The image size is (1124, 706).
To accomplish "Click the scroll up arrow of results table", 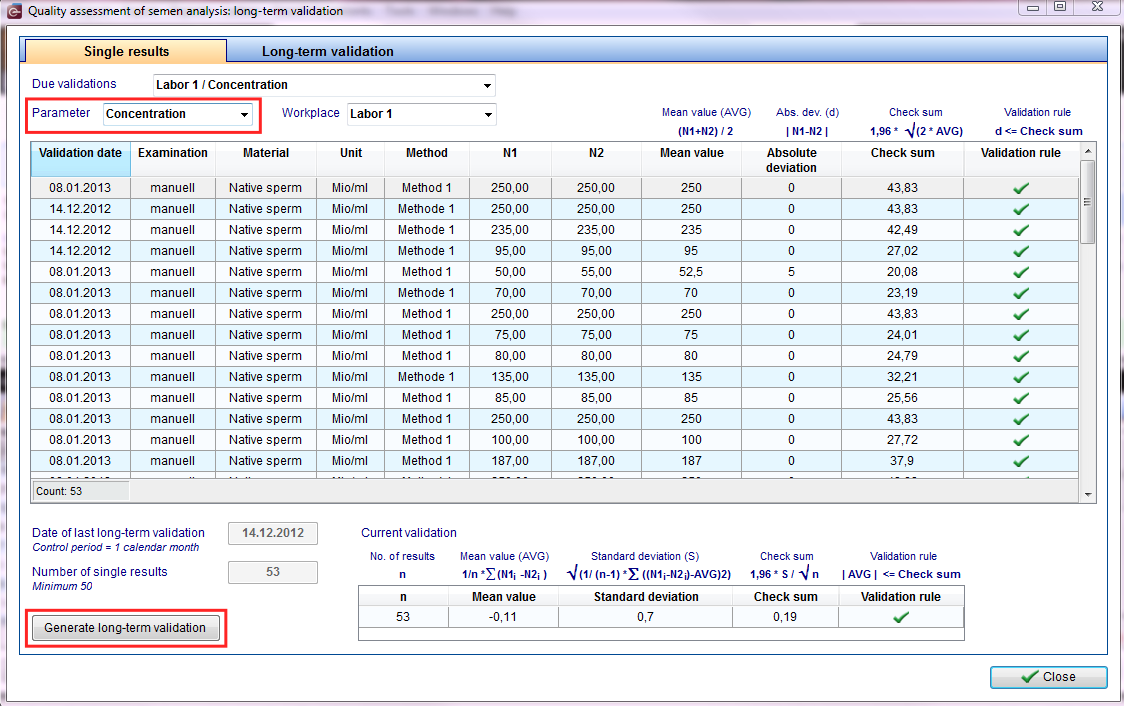I will [1087, 151].
